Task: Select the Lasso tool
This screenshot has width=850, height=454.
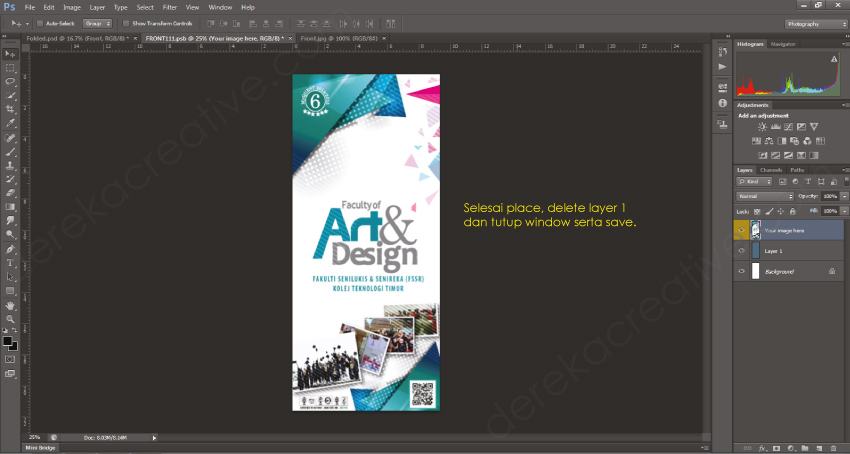Action: pyautogui.click(x=11, y=81)
